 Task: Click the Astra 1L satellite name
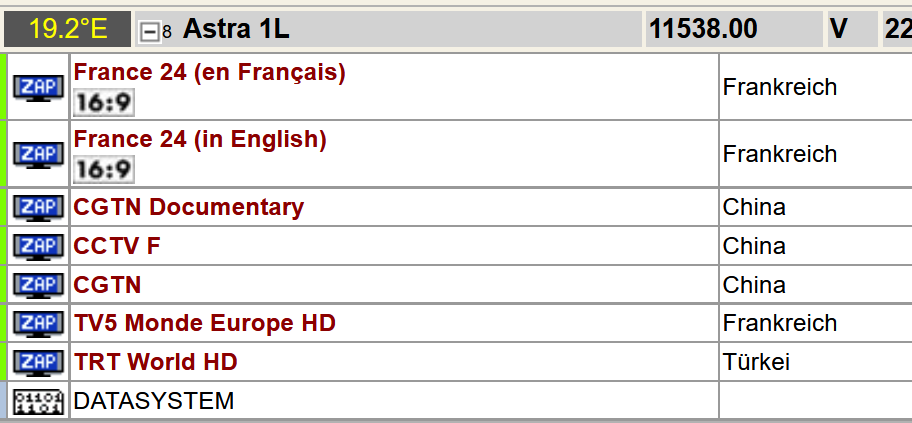(x=236, y=29)
